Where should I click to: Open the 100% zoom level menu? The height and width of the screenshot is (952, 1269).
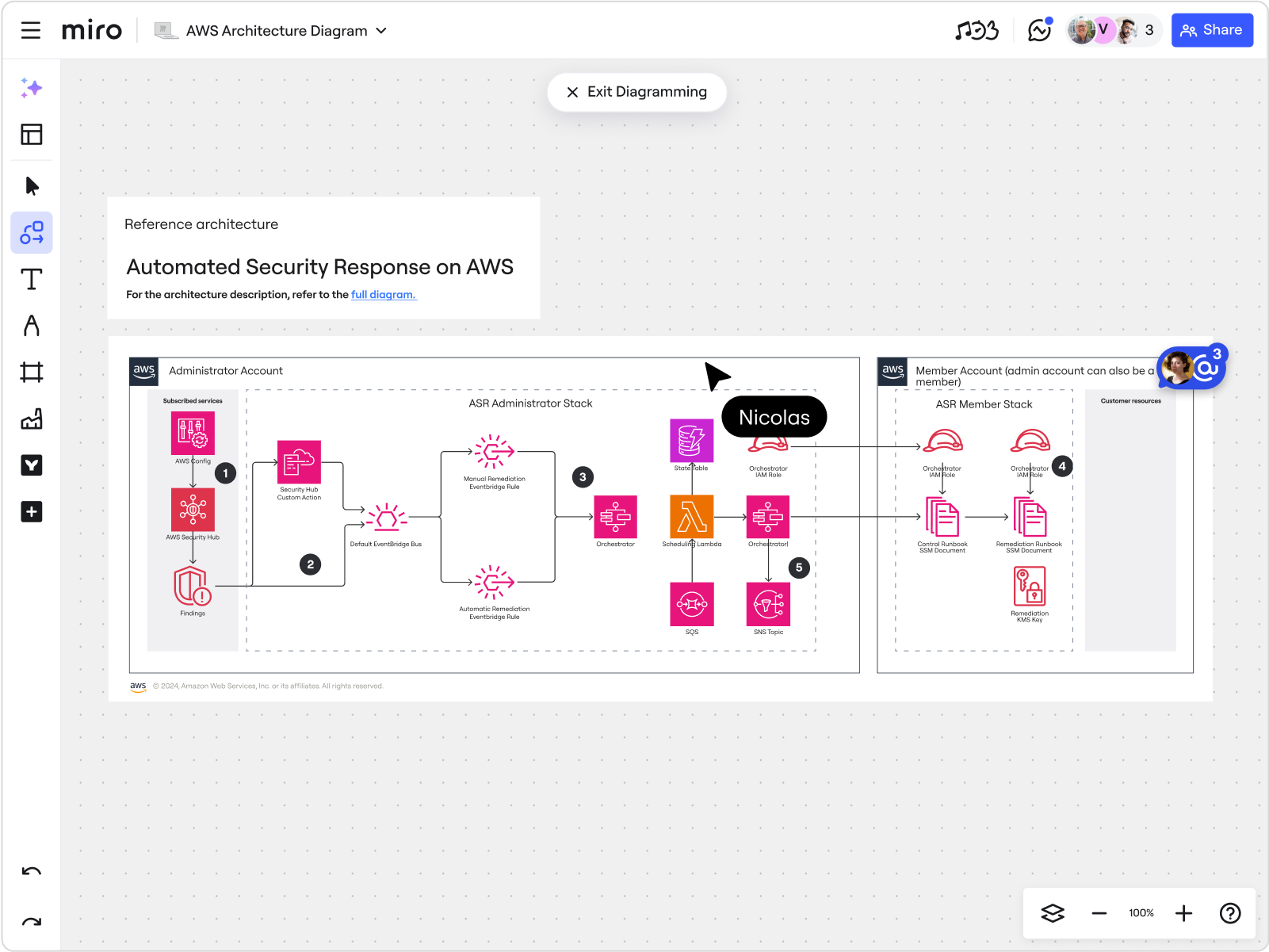1141,913
